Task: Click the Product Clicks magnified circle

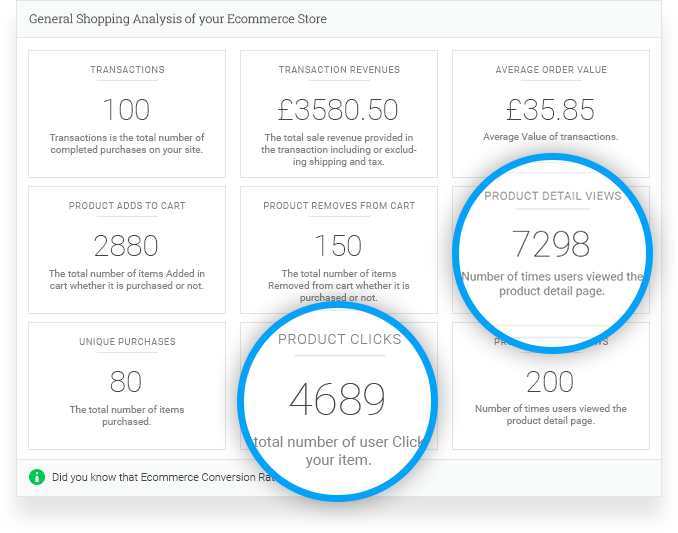Action: pos(338,402)
